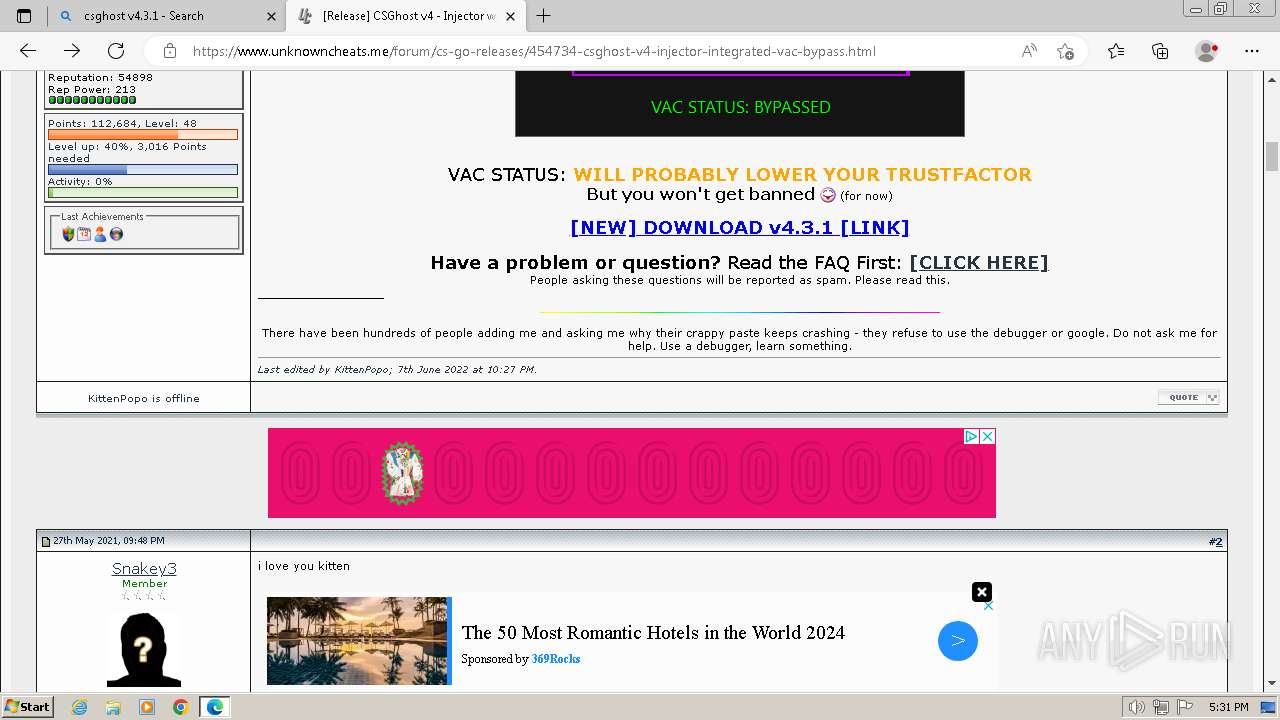Open the FAQ CLICK HERE link
This screenshot has width=1280, height=720.
tap(978, 262)
